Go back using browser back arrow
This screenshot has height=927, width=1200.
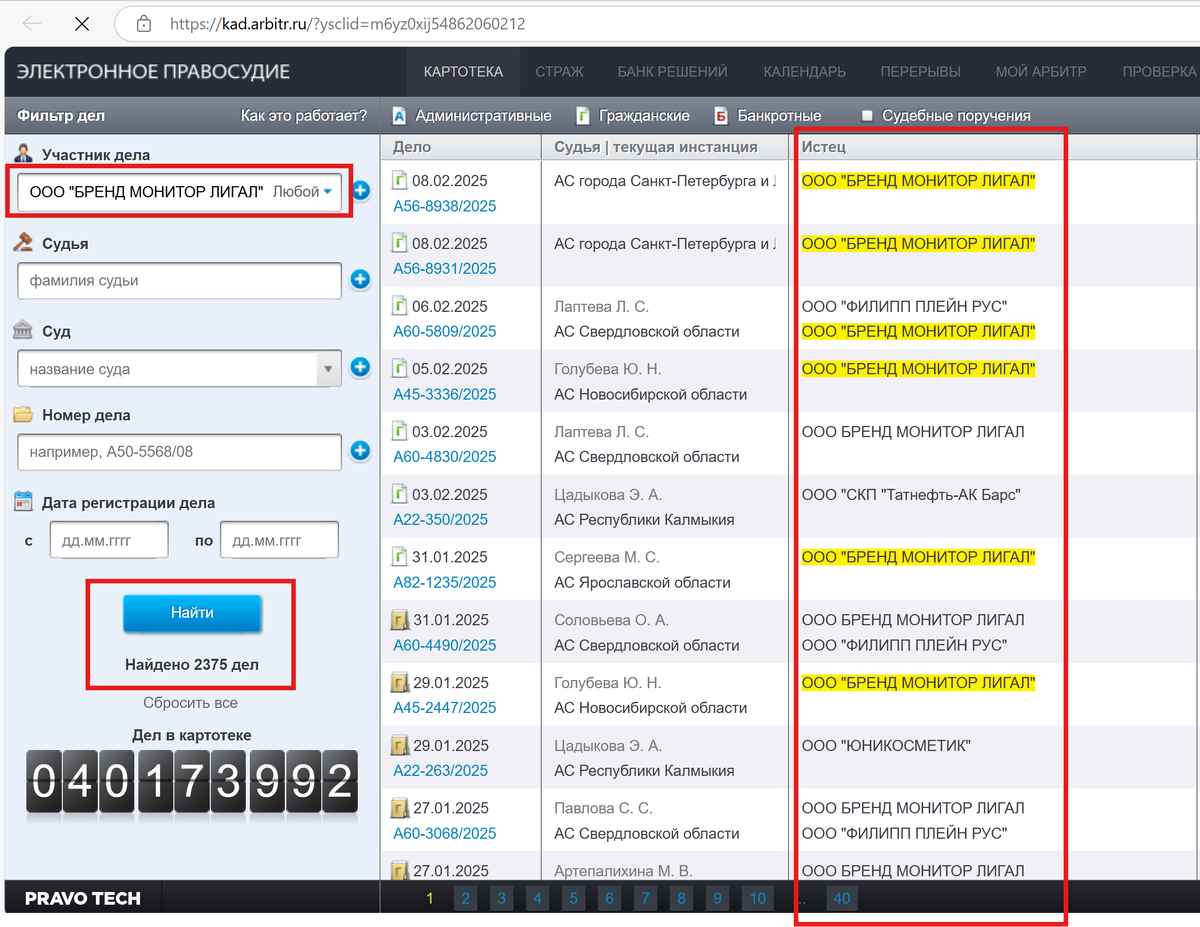32,23
